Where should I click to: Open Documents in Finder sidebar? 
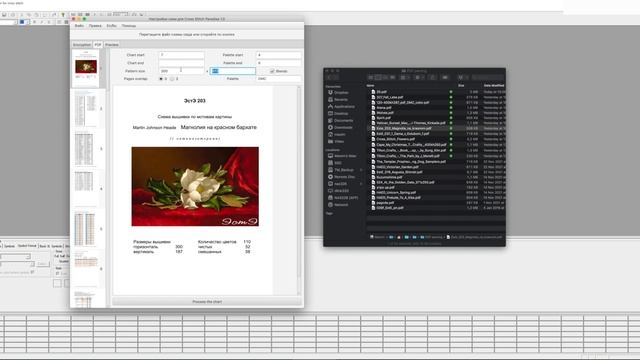[x=343, y=120]
